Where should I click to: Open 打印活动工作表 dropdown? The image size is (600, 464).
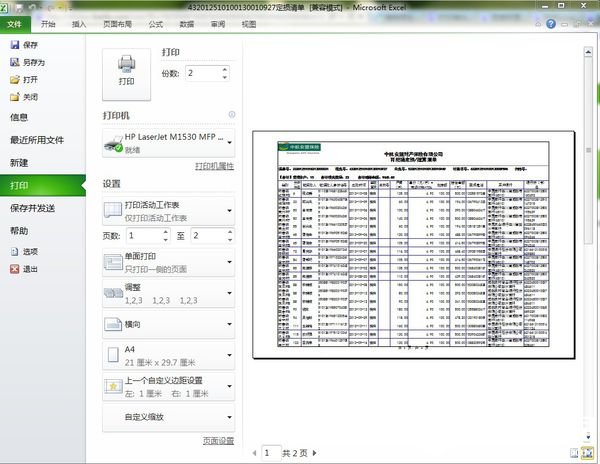[x=169, y=211]
